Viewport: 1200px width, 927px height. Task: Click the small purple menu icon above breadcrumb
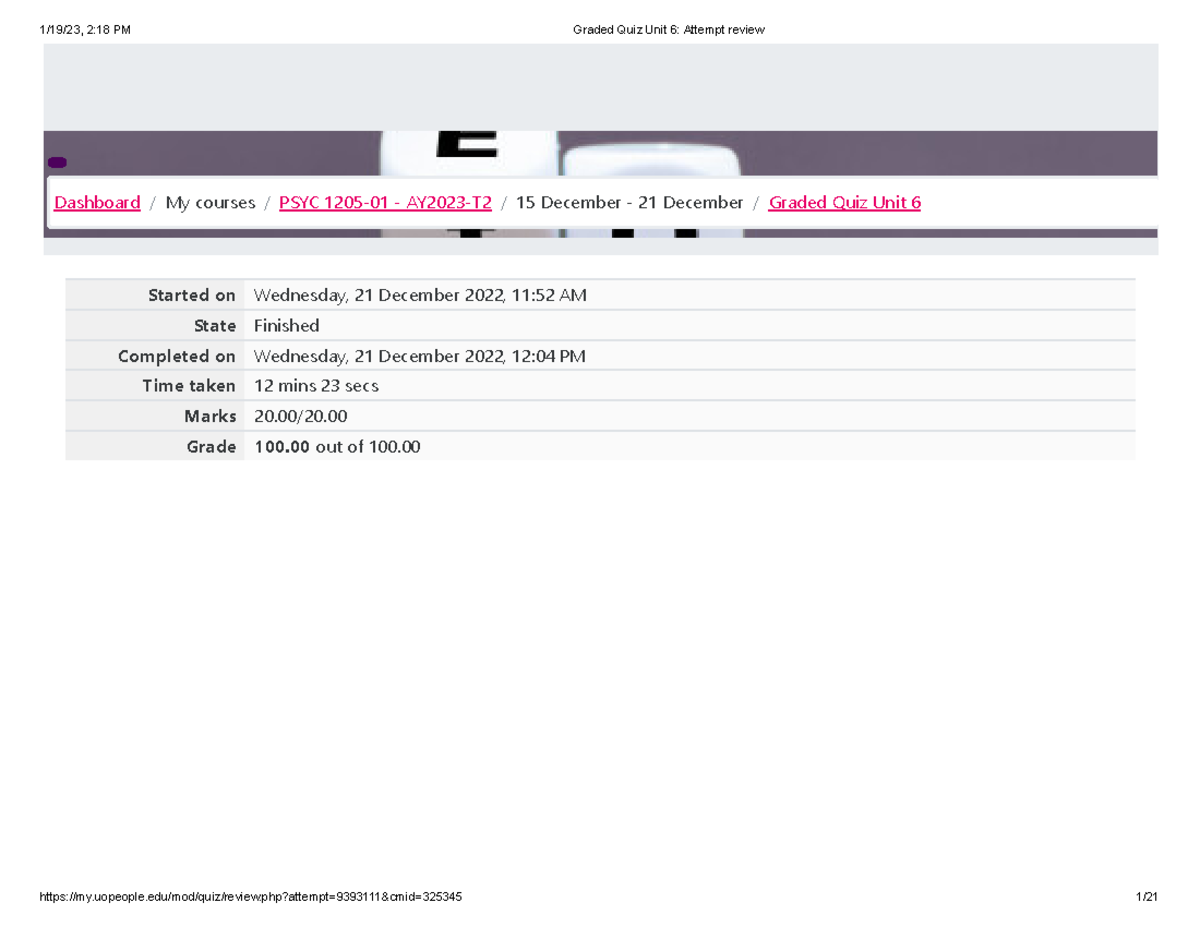[57, 161]
